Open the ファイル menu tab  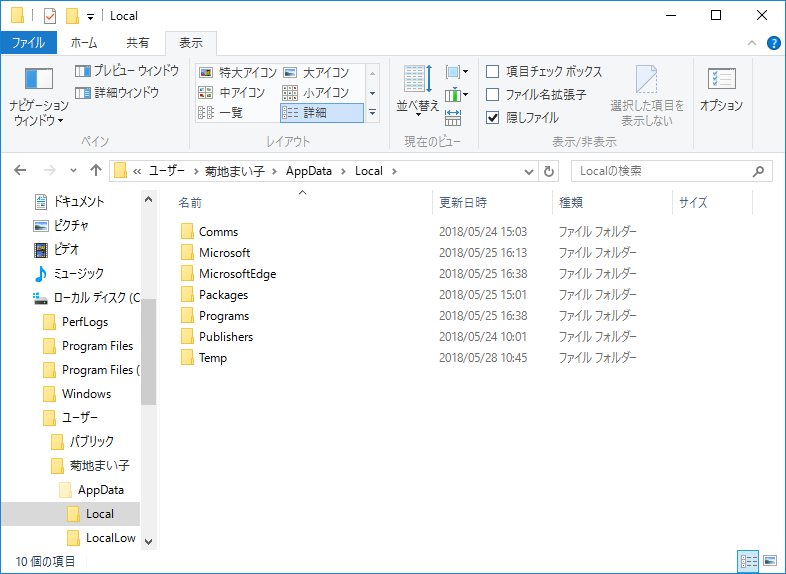[x=28, y=43]
